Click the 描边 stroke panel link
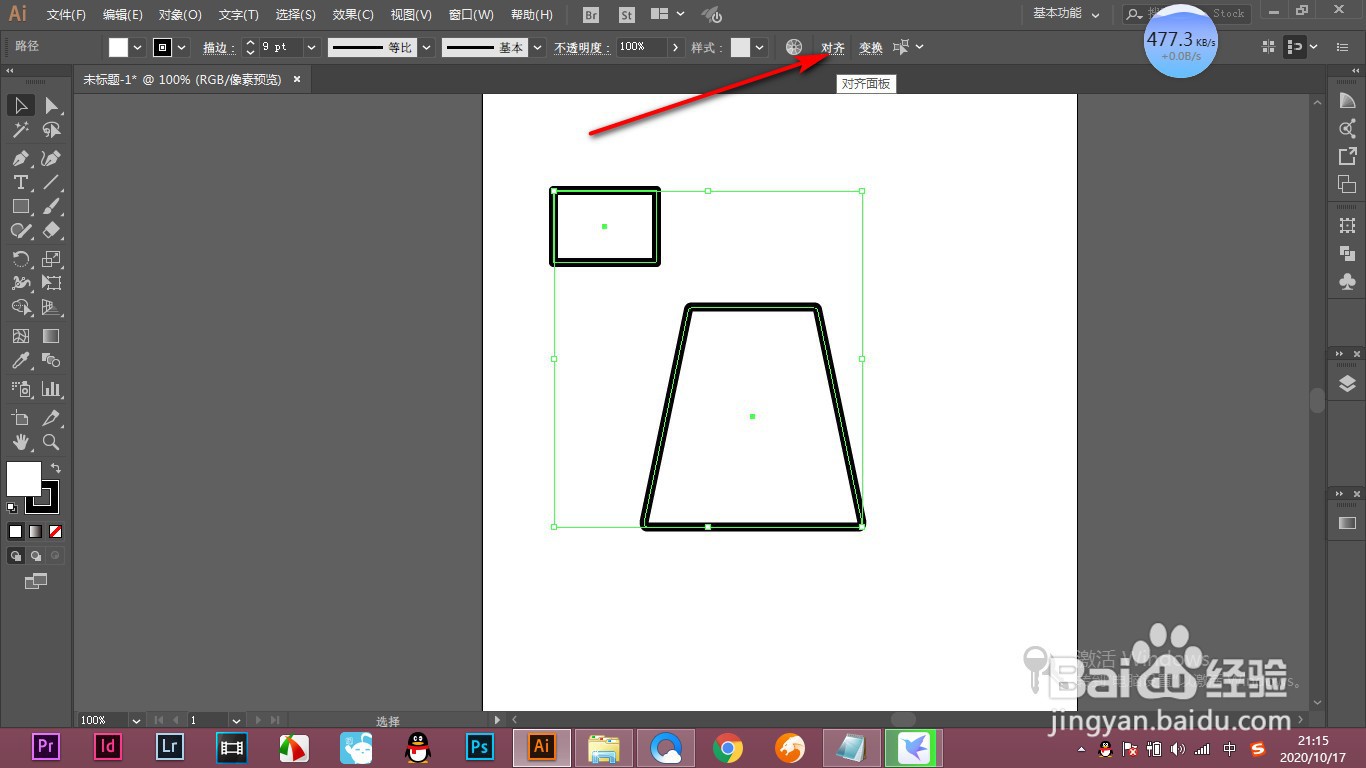The width and height of the screenshot is (1366, 768). pyautogui.click(x=219, y=47)
